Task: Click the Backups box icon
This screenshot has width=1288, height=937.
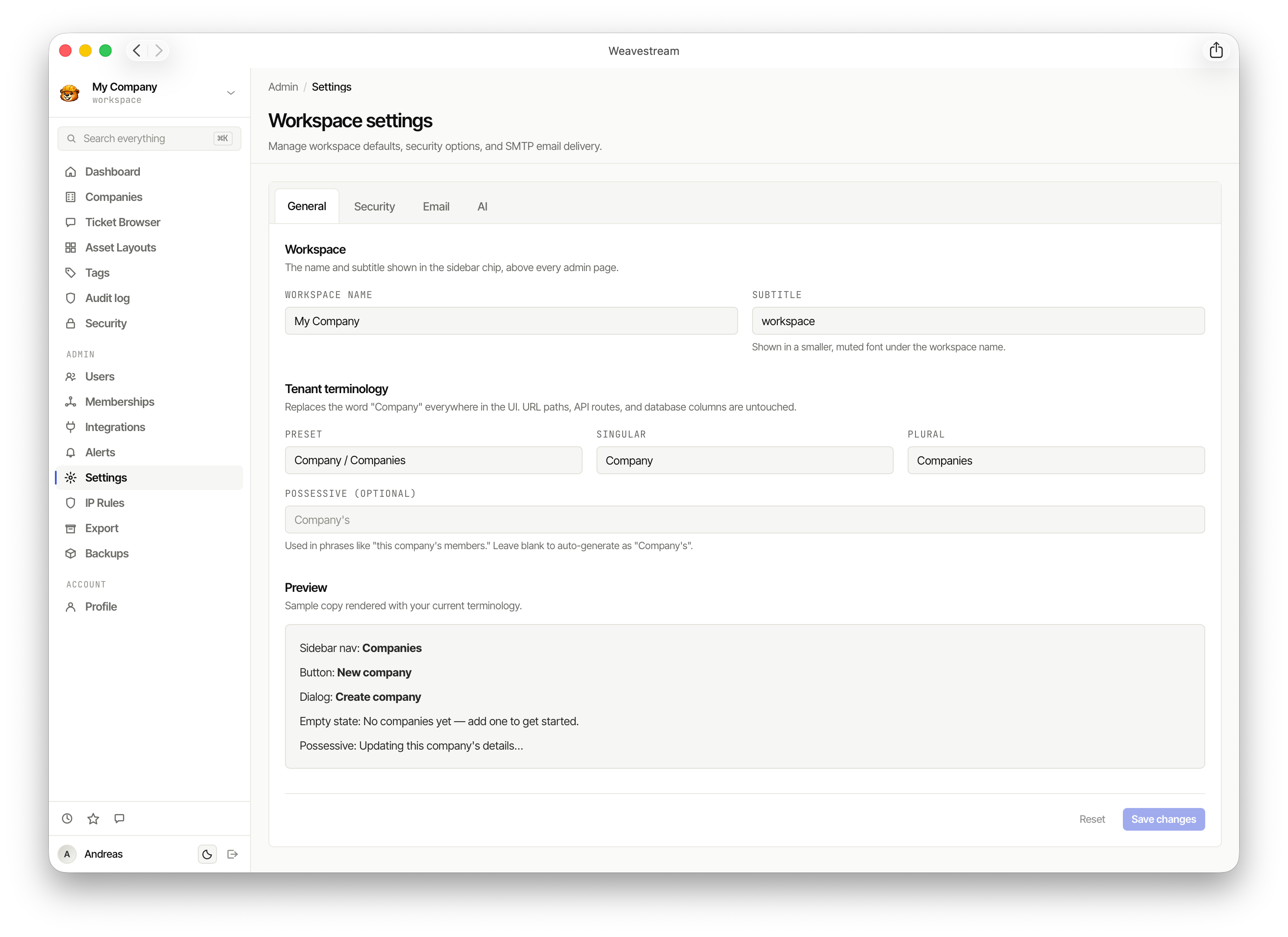Action: [71, 553]
